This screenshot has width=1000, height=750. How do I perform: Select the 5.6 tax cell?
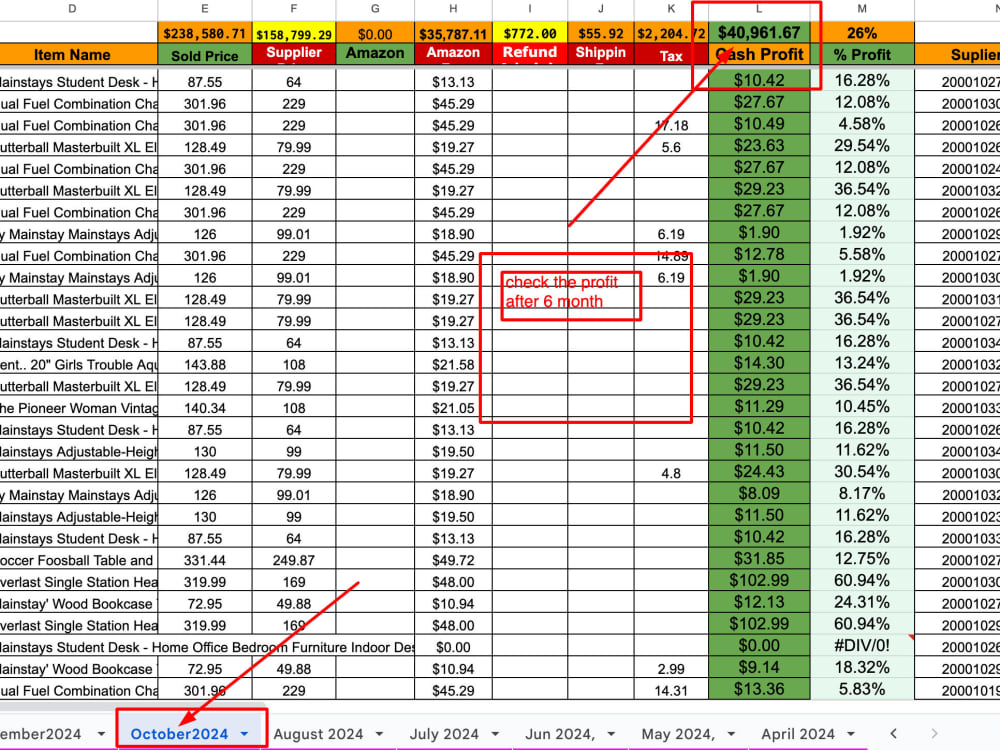(671, 147)
